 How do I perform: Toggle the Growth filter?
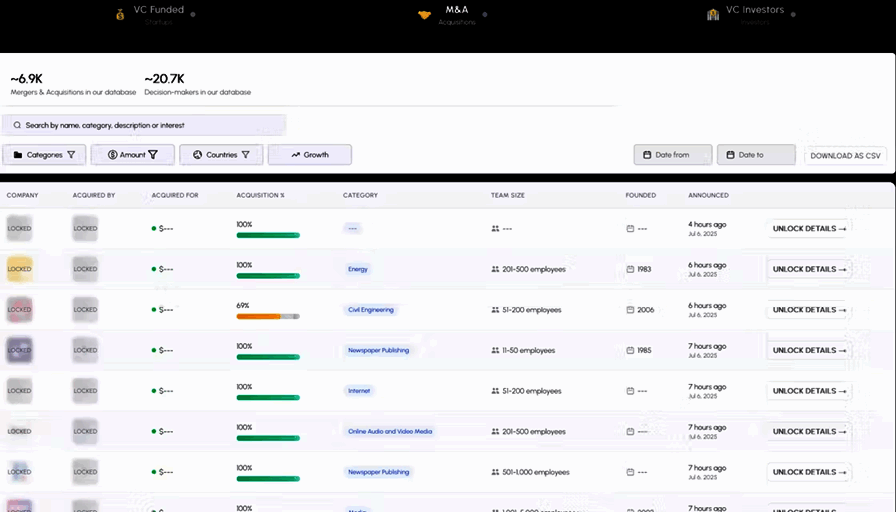[309, 155]
